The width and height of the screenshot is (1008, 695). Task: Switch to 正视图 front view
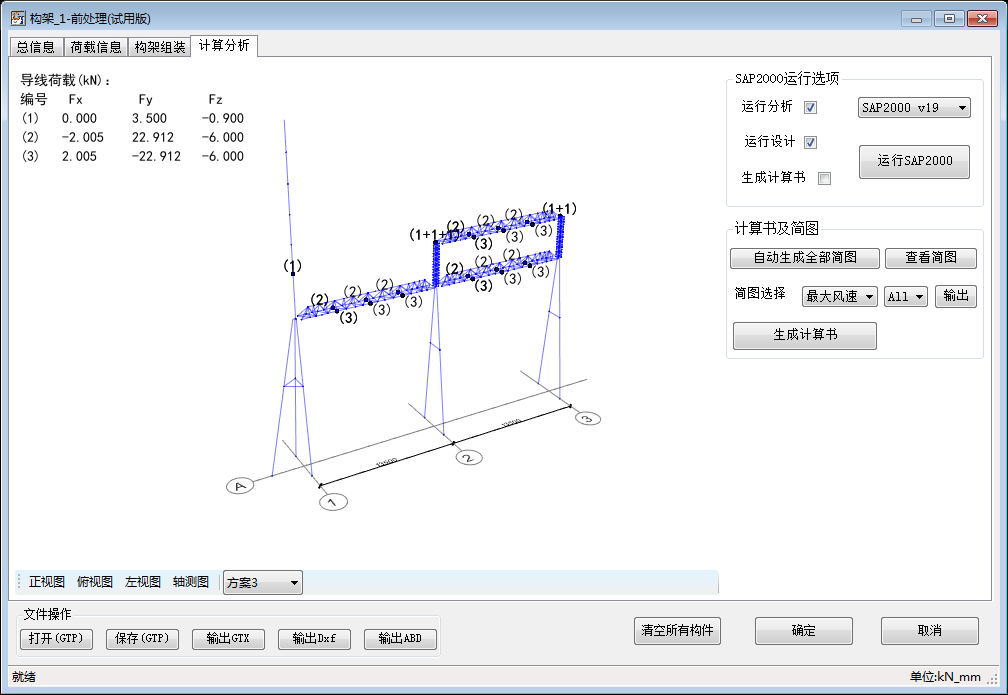[47, 582]
